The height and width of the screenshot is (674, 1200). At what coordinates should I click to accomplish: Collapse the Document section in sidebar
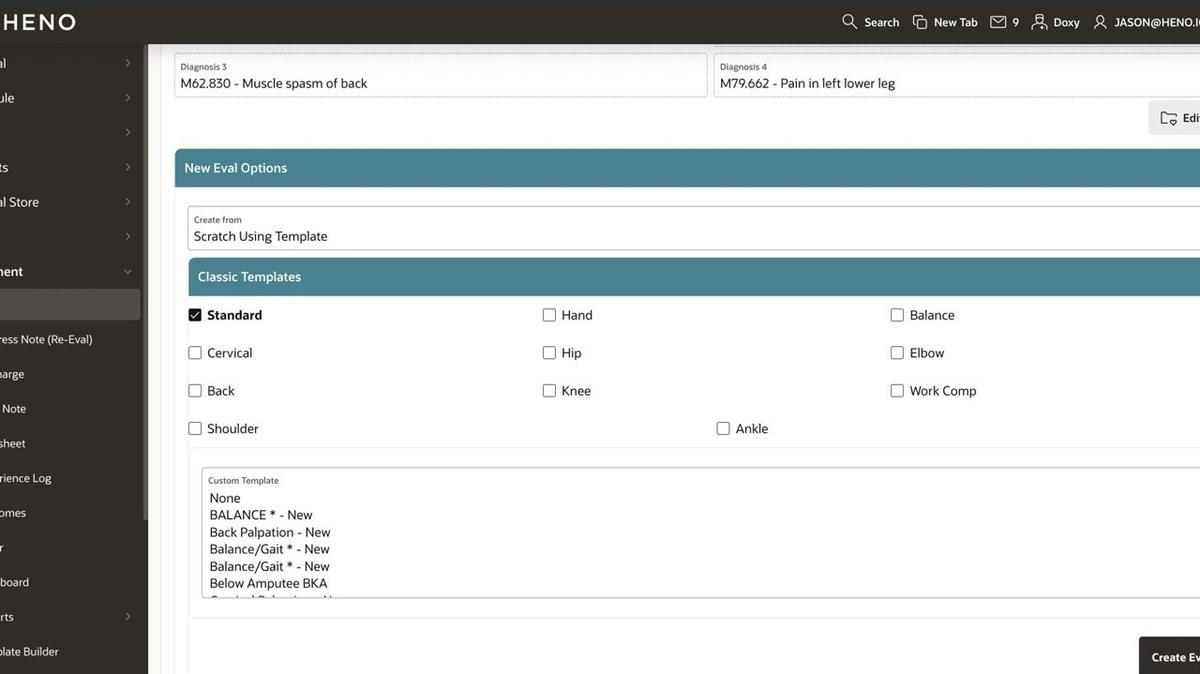(127, 271)
